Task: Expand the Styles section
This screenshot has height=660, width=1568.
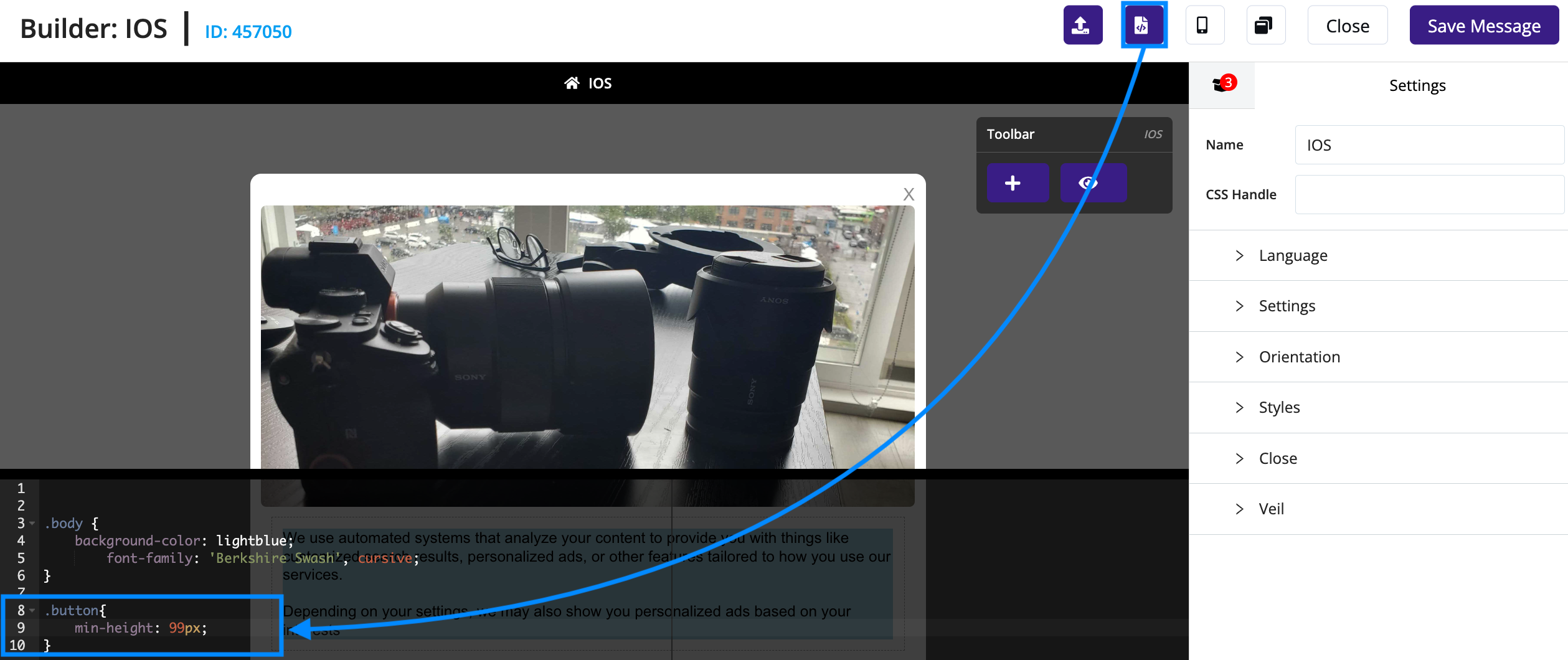Action: [x=1378, y=408]
